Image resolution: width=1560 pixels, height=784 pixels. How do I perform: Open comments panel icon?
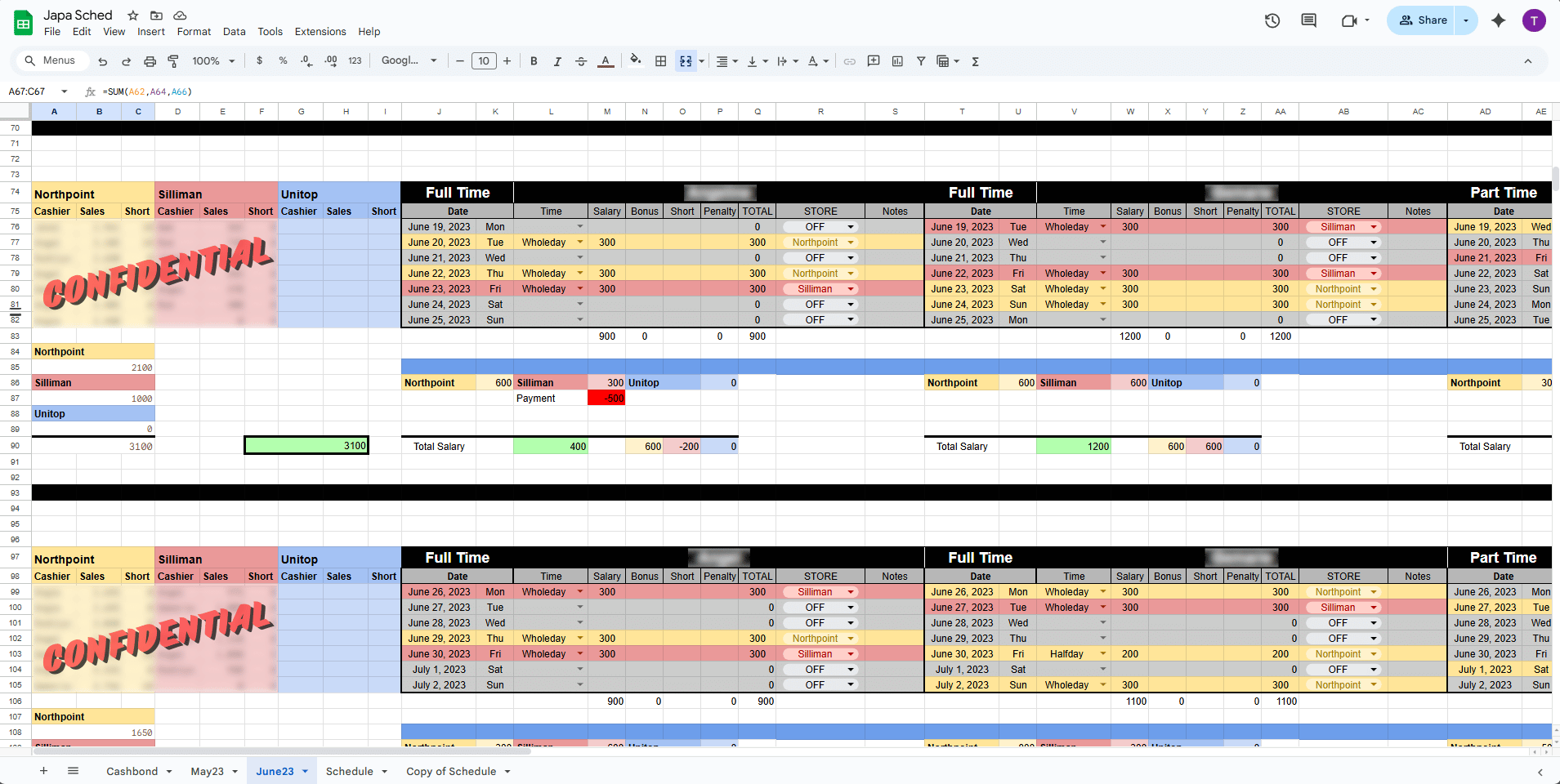1309,20
